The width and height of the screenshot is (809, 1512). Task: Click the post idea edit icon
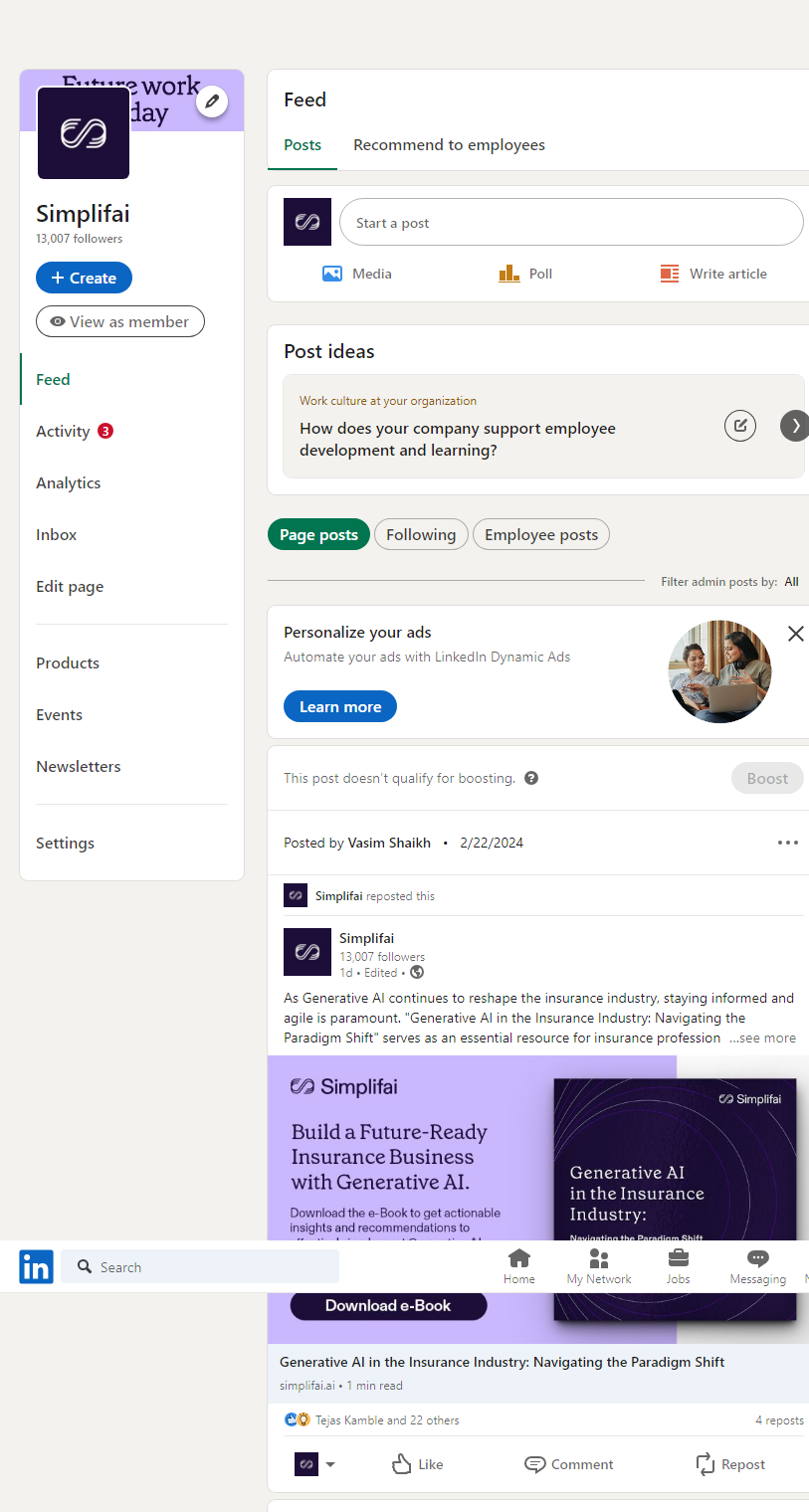740,426
